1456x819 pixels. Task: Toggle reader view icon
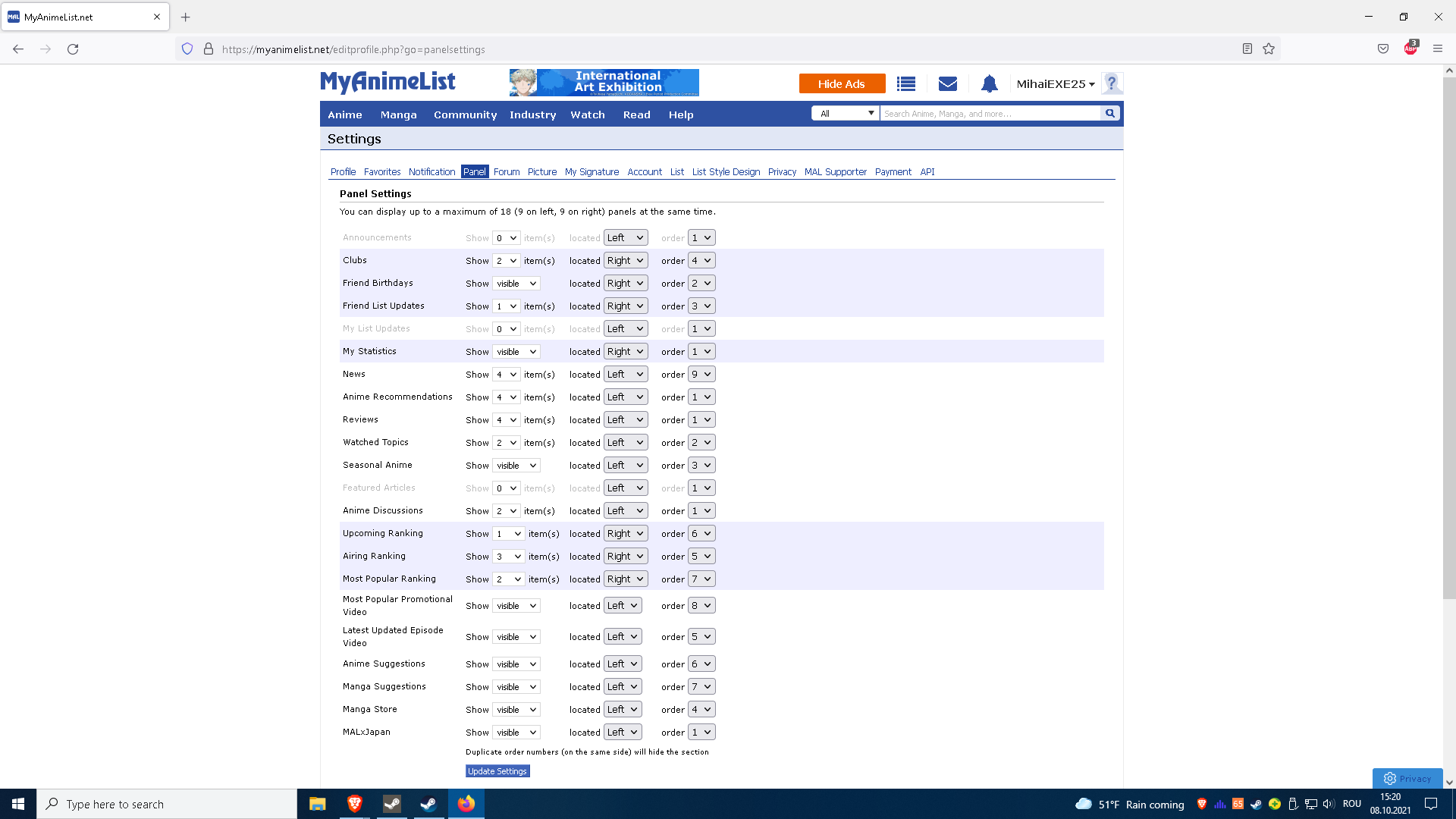pyautogui.click(x=1247, y=49)
